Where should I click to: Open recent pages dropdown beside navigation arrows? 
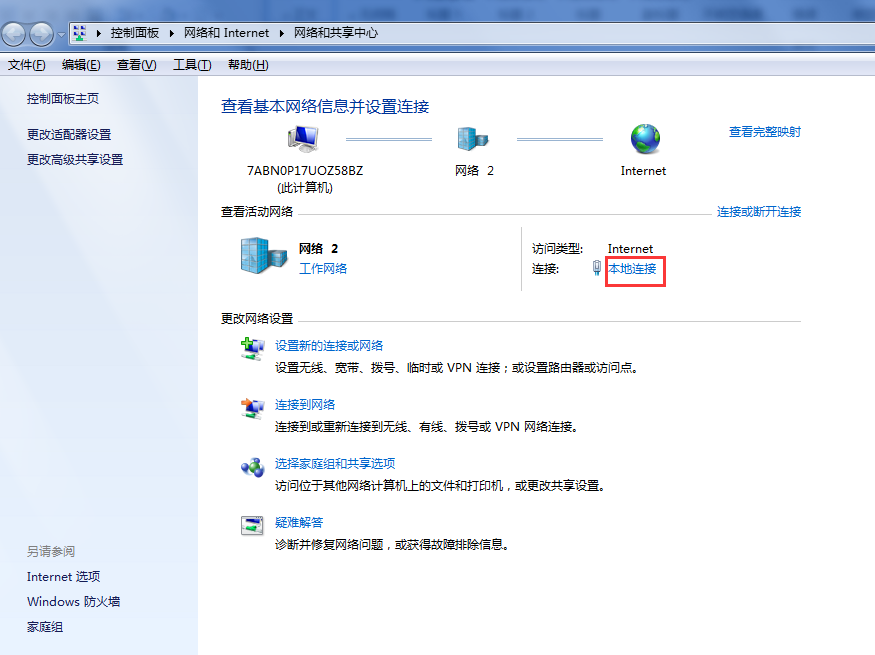[61, 34]
